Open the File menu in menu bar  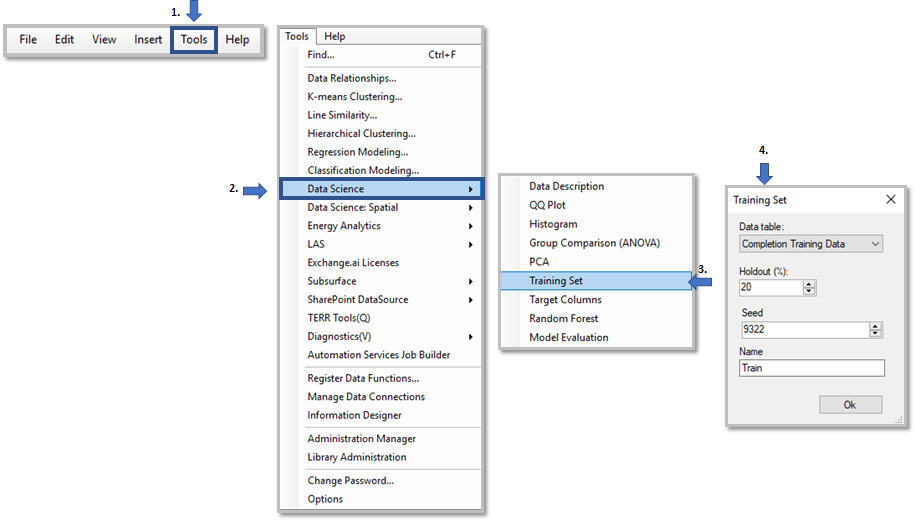(x=28, y=40)
